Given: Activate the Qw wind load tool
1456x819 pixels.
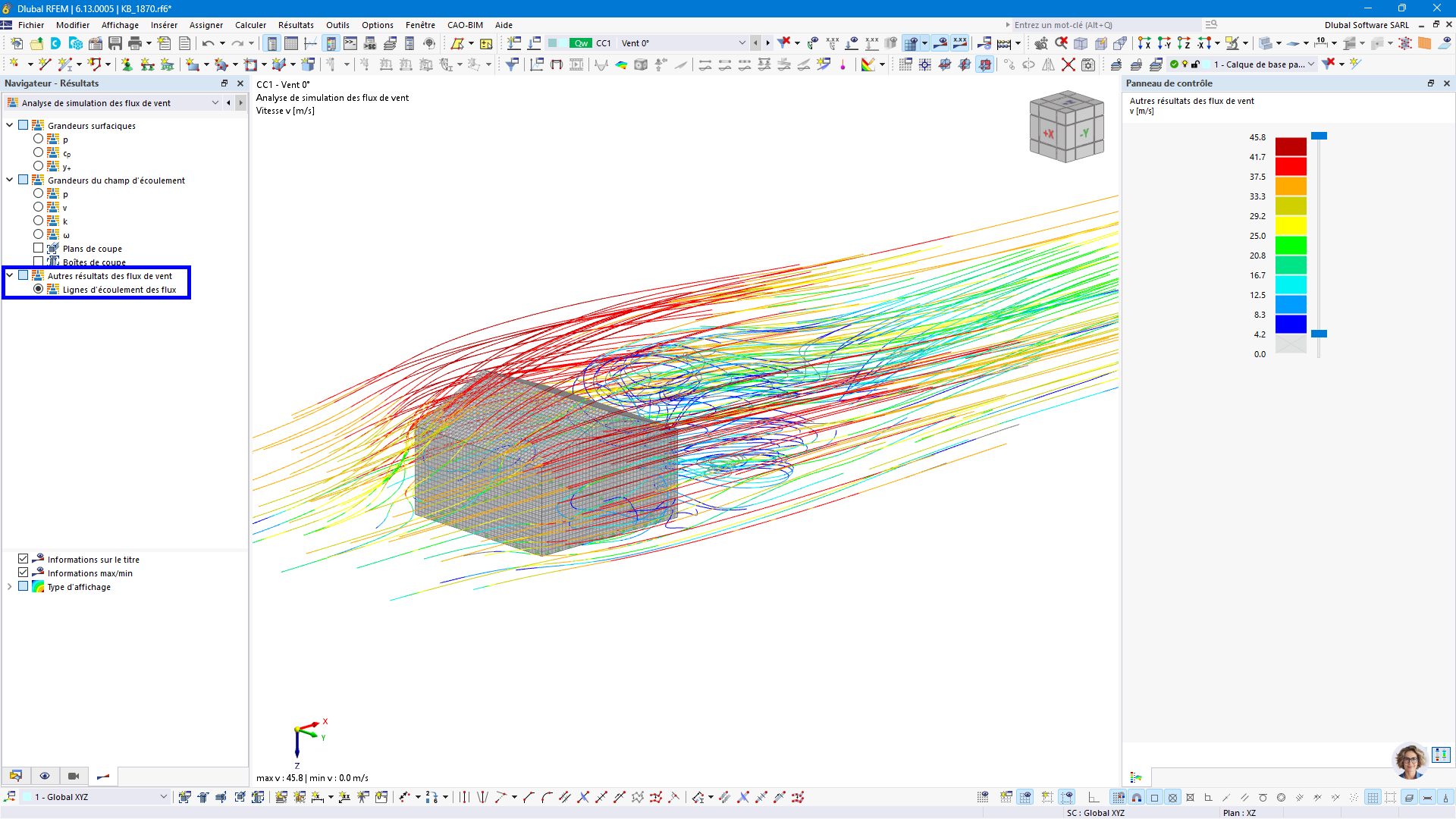Looking at the screenshot, I should coord(580,43).
